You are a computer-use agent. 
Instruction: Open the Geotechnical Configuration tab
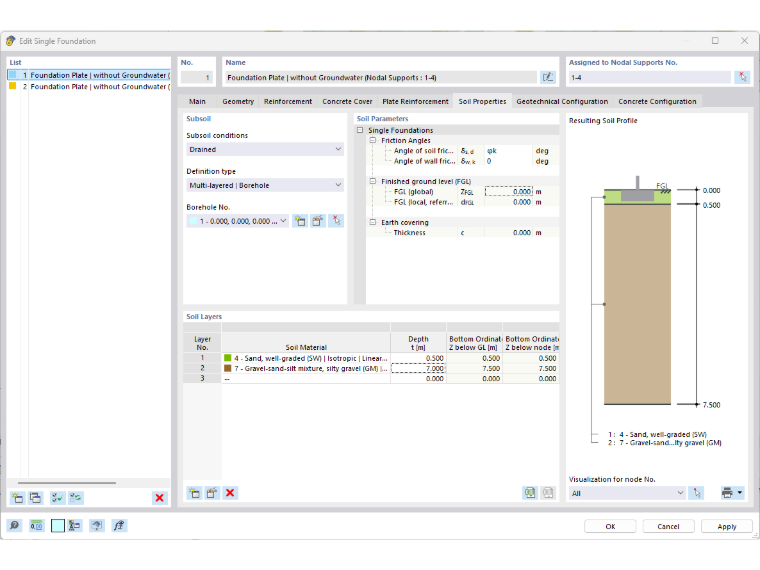pyautogui.click(x=562, y=101)
